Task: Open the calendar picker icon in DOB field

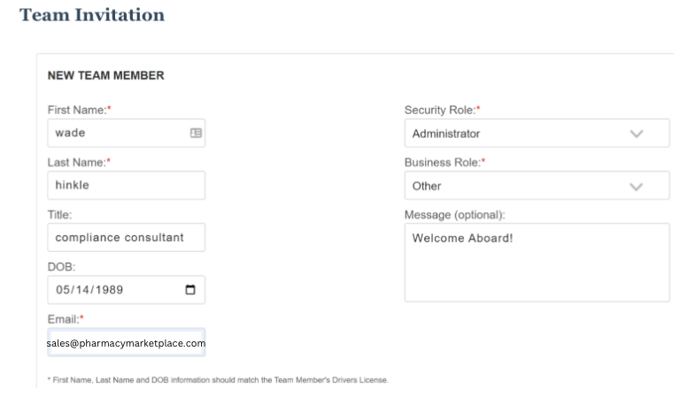Action: pos(190,290)
